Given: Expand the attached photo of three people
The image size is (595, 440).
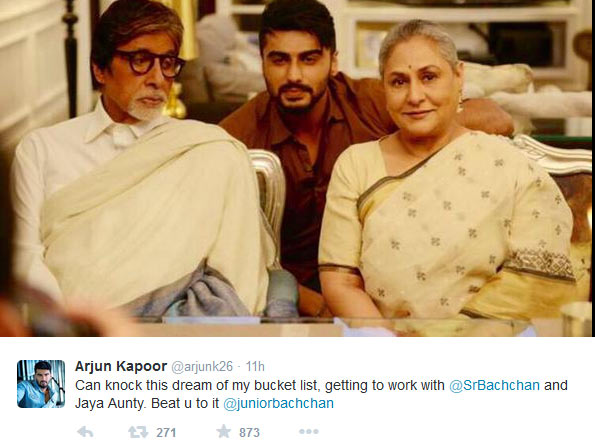Looking at the screenshot, I should (298, 168).
